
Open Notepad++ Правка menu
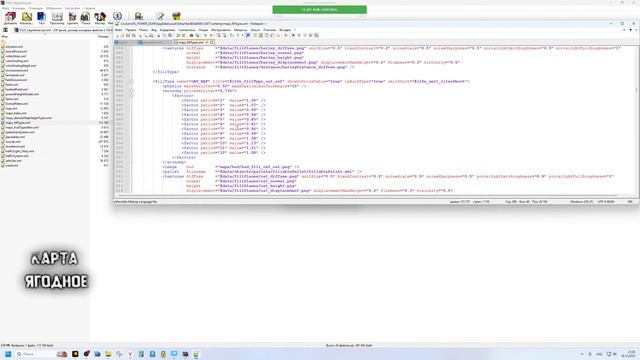[131, 30]
